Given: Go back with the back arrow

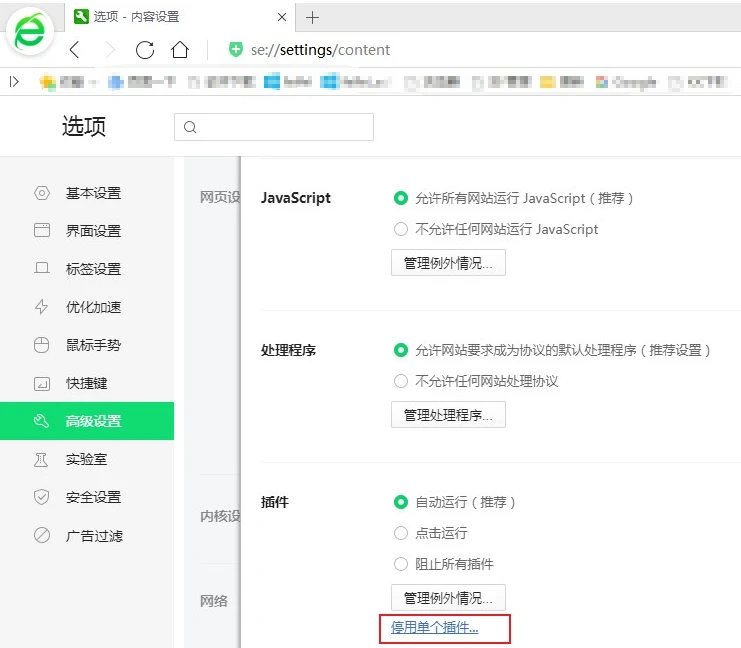Looking at the screenshot, I should (75, 50).
